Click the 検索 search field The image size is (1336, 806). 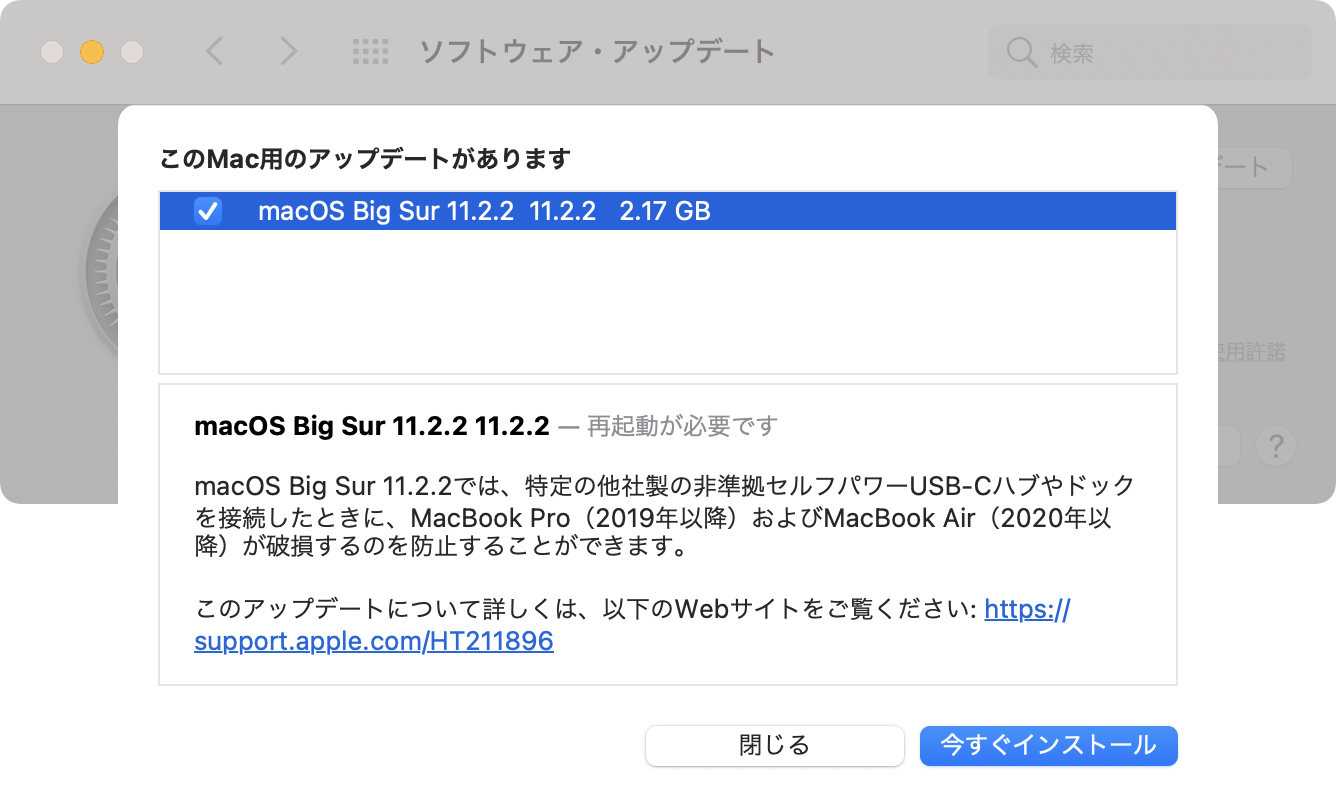1150,52
